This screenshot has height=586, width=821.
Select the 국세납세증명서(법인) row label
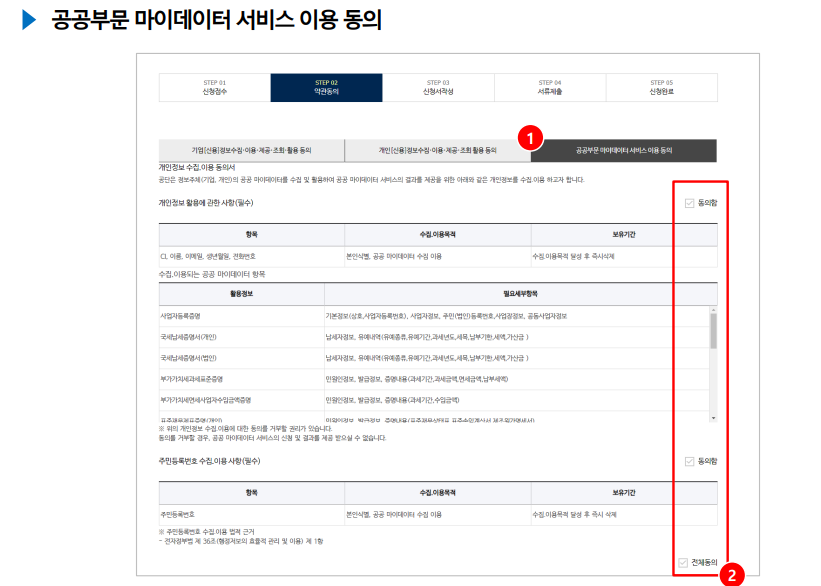(x=188, y=358)
